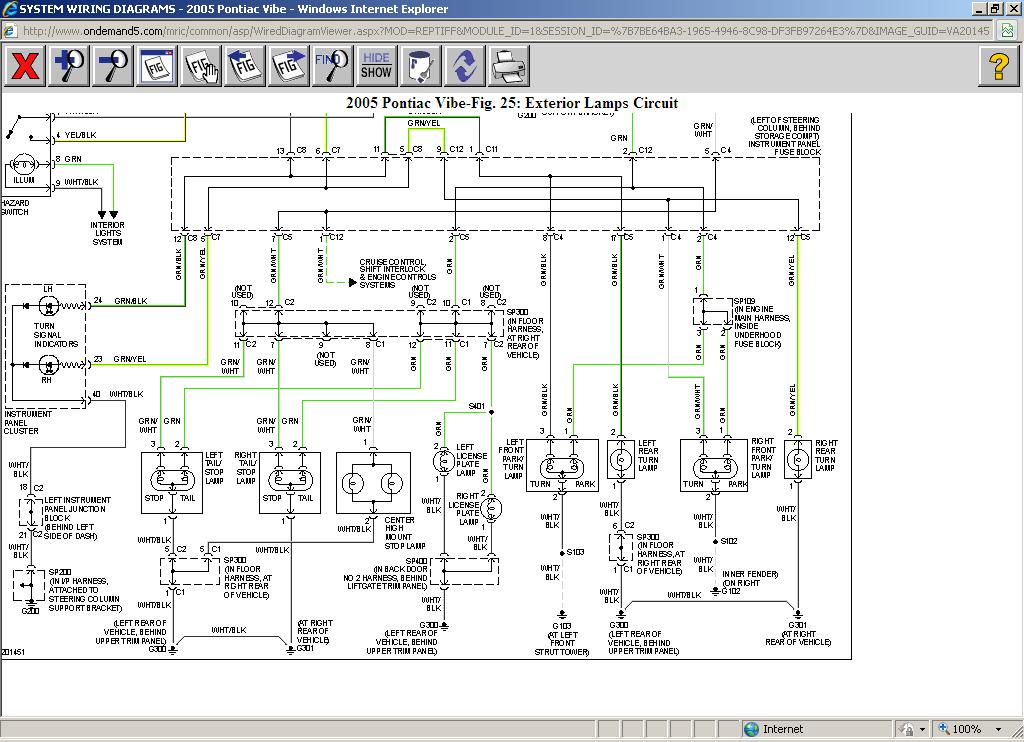Click the Exterior Lamps Circuit diagram title

511,103
